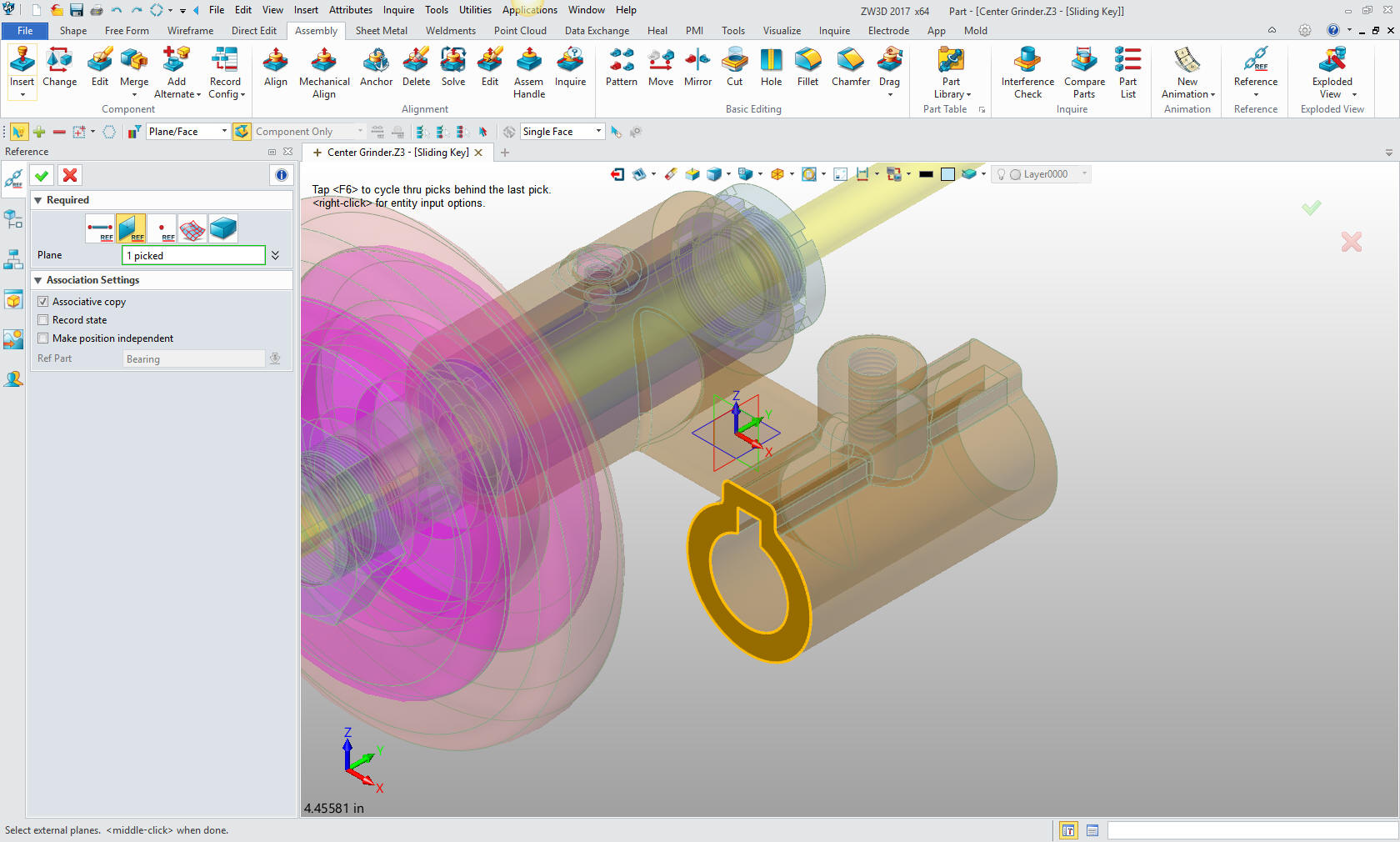Open the Exploded View tool
The height and width of the screenshot is (842, 1400).
(x=1332, y=73)
